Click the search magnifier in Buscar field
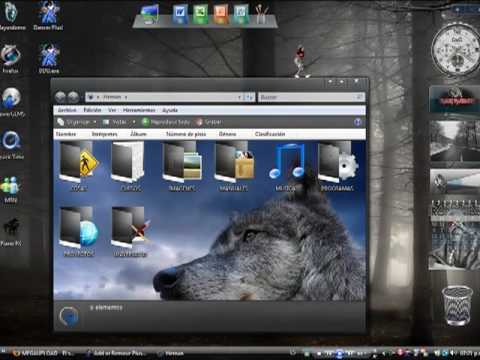This screenshot has height=360, width=480. pos(359,97)
